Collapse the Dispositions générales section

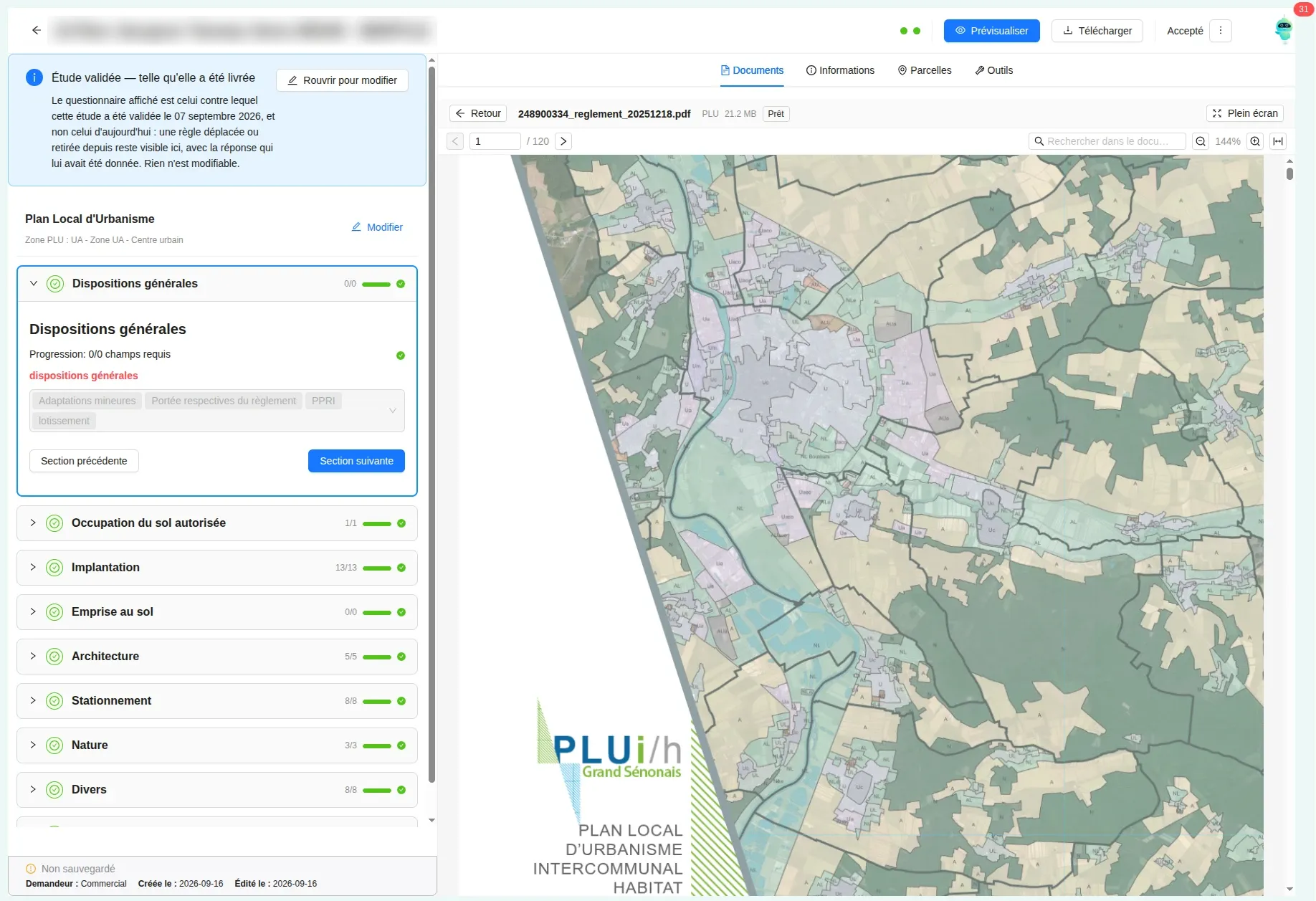pos(33,283)
